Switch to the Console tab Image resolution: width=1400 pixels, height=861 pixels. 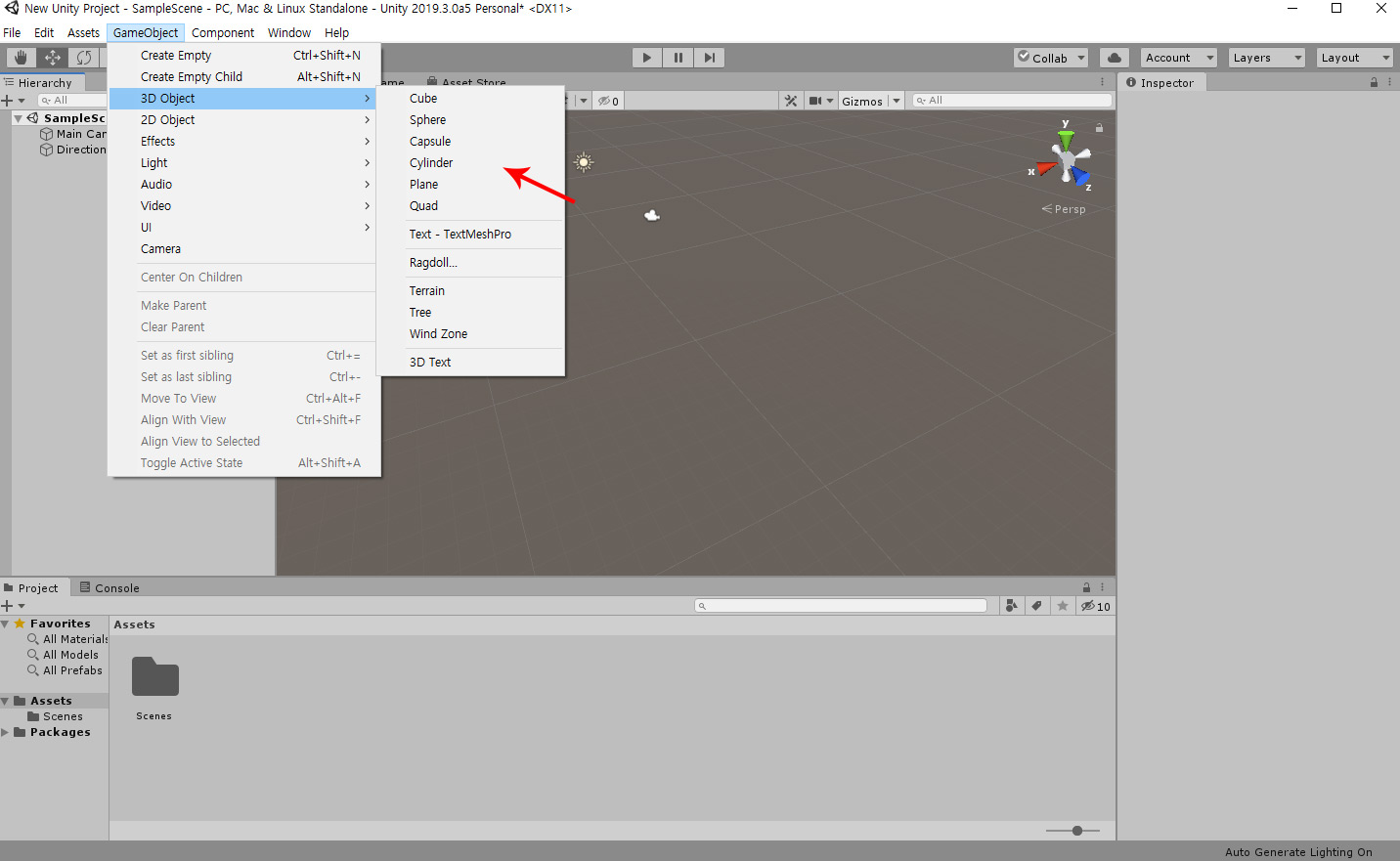109,587
